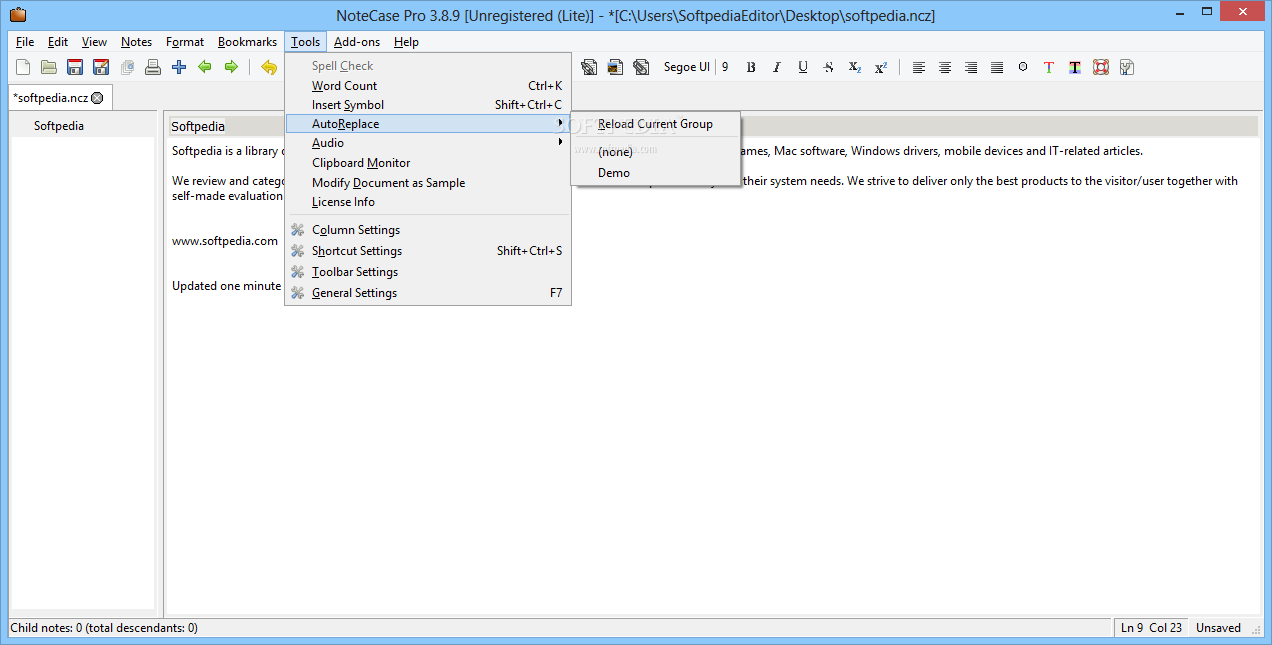Create a new document with toolbar icon
The width and height of the screenshot is (1272, 645).
[23, 67]
